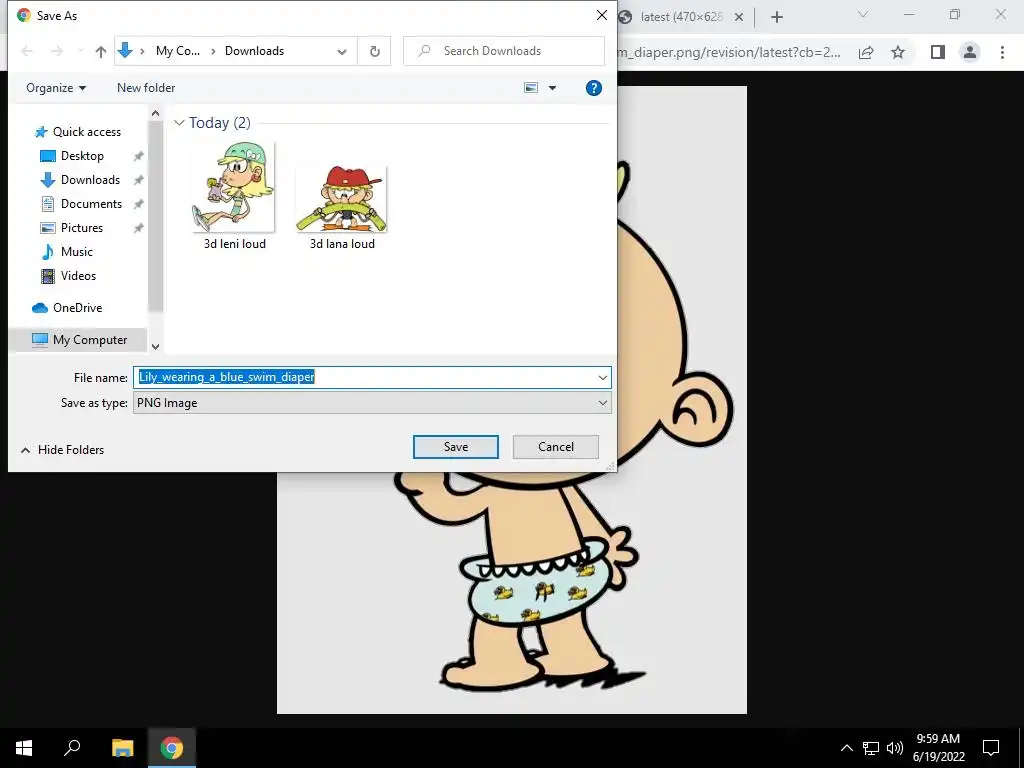The height and width of the screenshot is (768, 1024).
Task: Close the Save As dialog
Action: pos(601,15)
